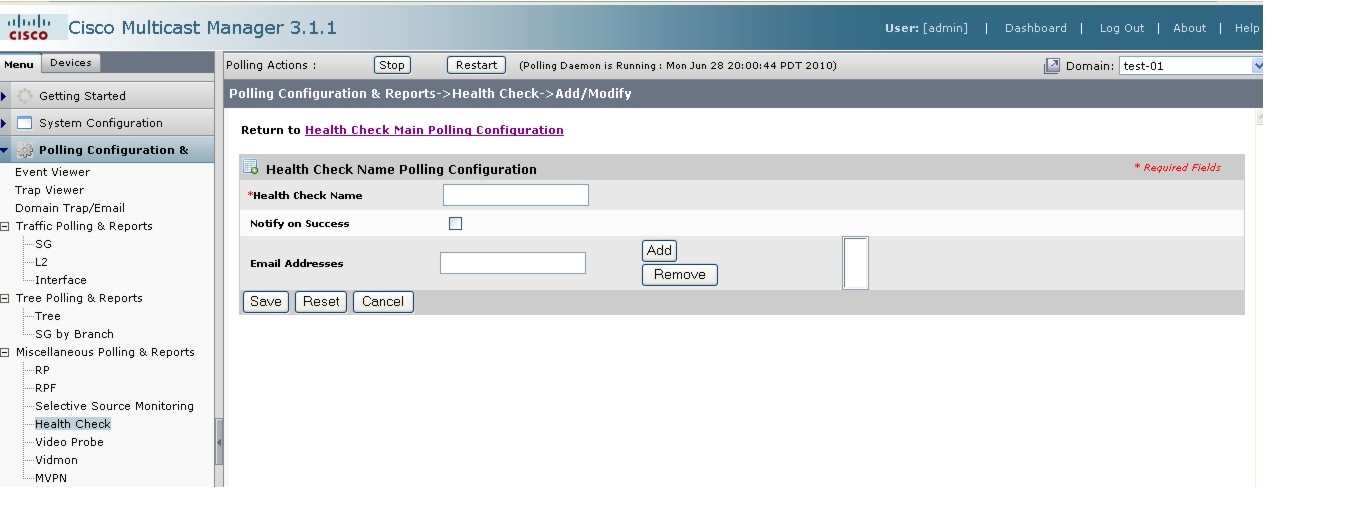The width and height of the screenshot is (1350, 512).
Task: Click the email addresses list box
Action: pyautogui.click(x=855, y=263)
